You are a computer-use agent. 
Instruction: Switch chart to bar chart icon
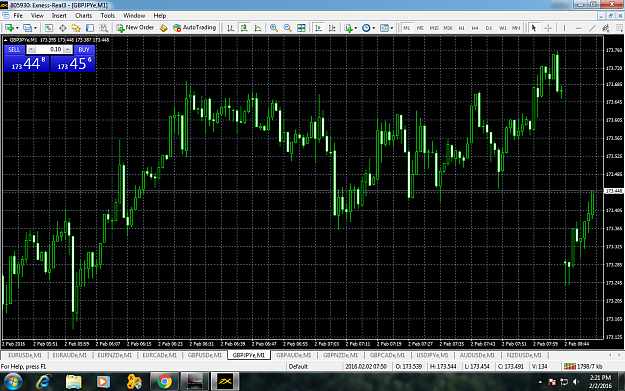[x=230, y=28]
